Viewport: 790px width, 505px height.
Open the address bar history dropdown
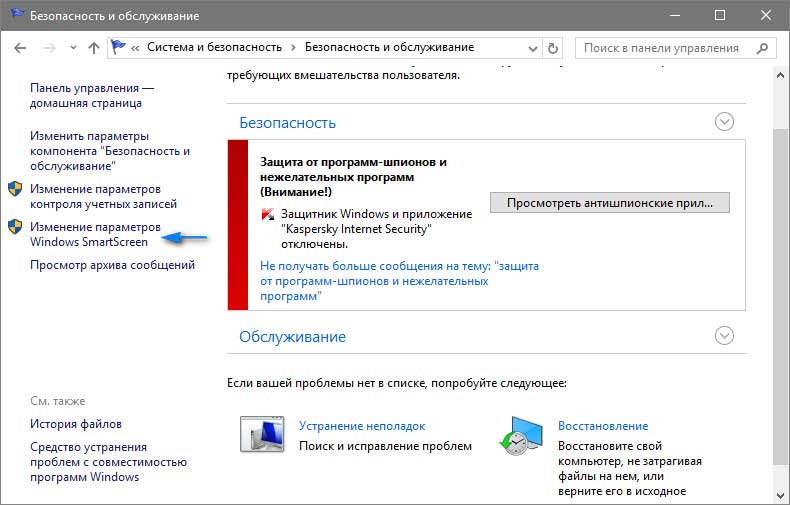pyautogui.click(x=533, y=47)
